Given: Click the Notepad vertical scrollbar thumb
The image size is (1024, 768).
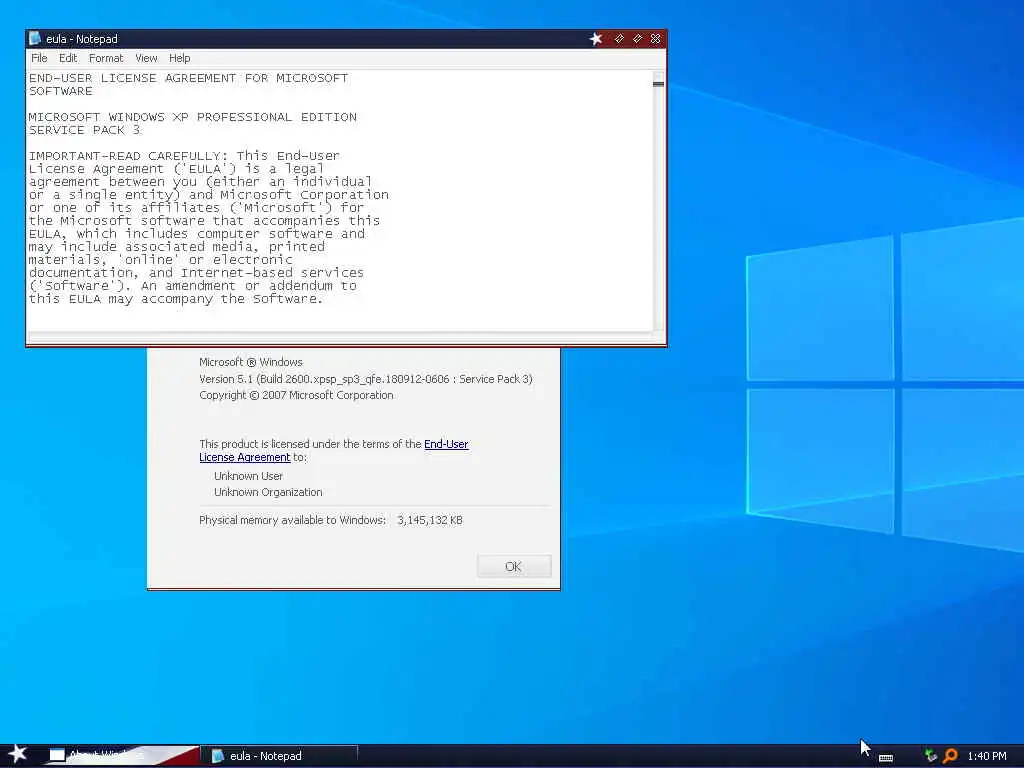Looking at the screenshot, I should point(658,84).
